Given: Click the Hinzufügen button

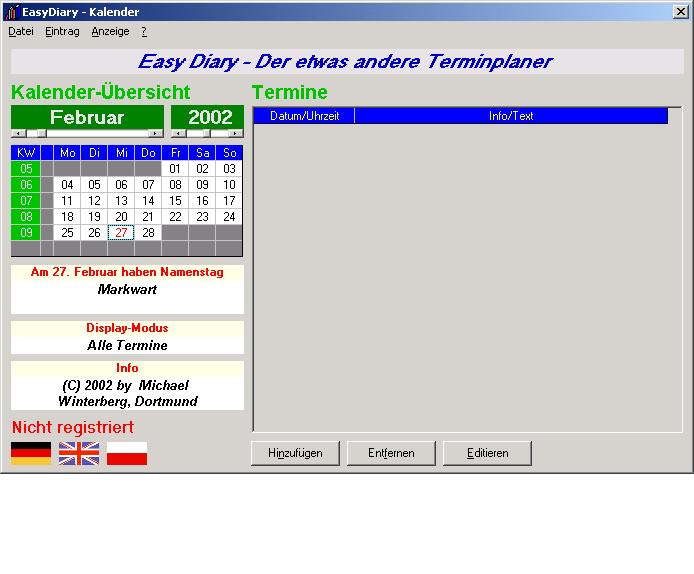Looking at the screenshot, I should click(295, 453).
